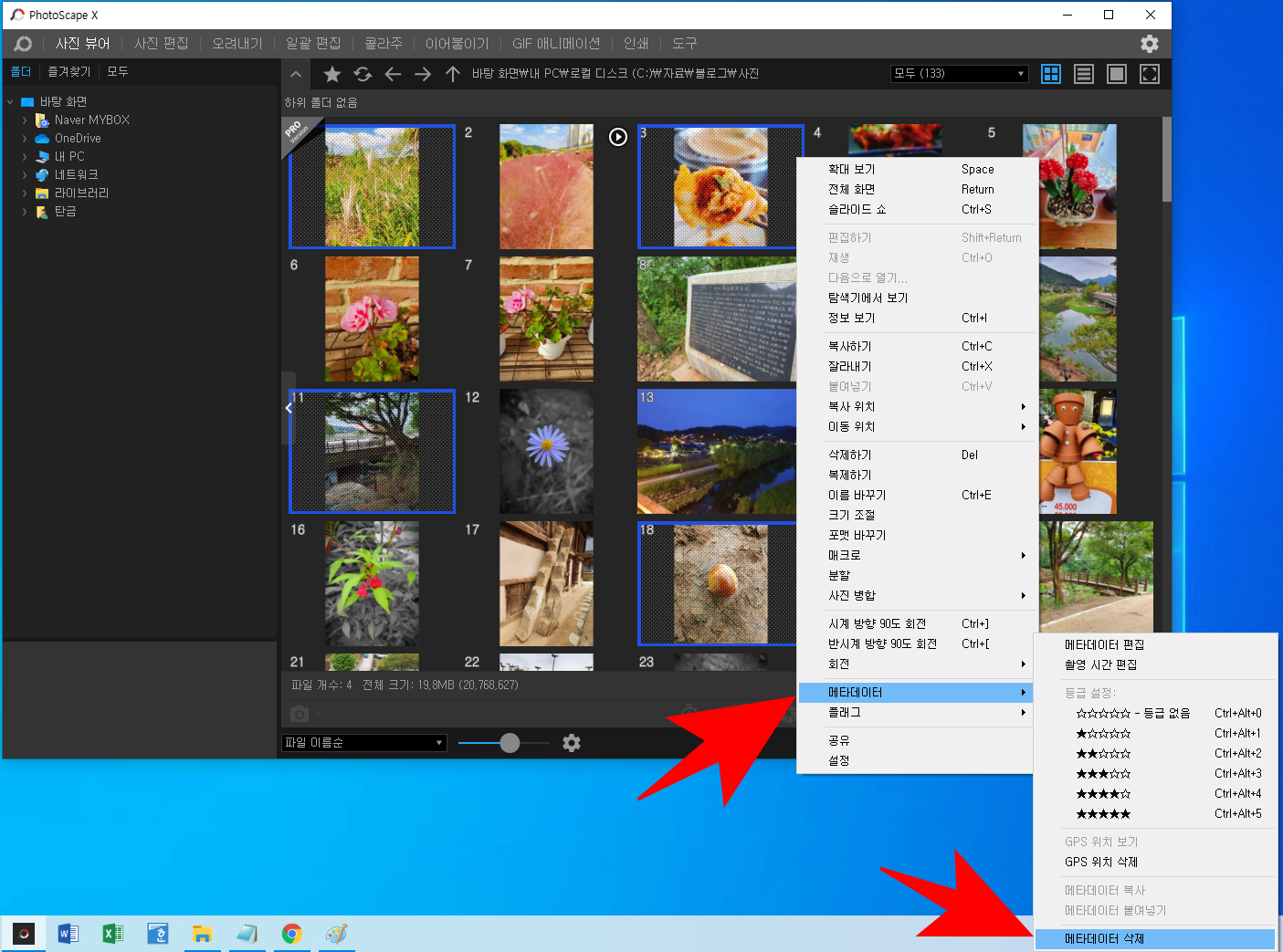Enter full screen view

pyautogui.click(x=1150, y=74)
